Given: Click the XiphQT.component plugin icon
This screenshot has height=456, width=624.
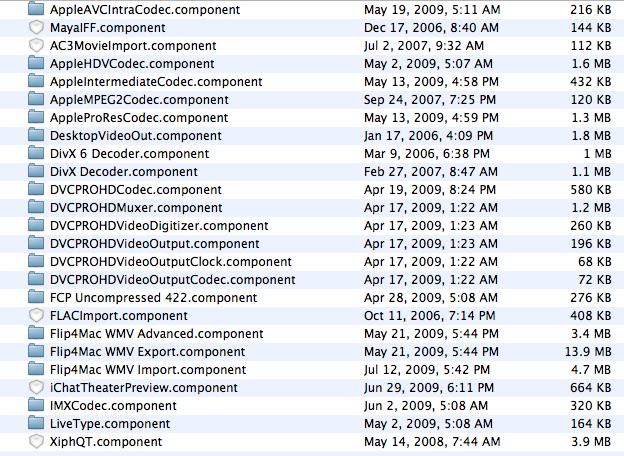Looking at the screenshot, I should (x=36, y=442).
